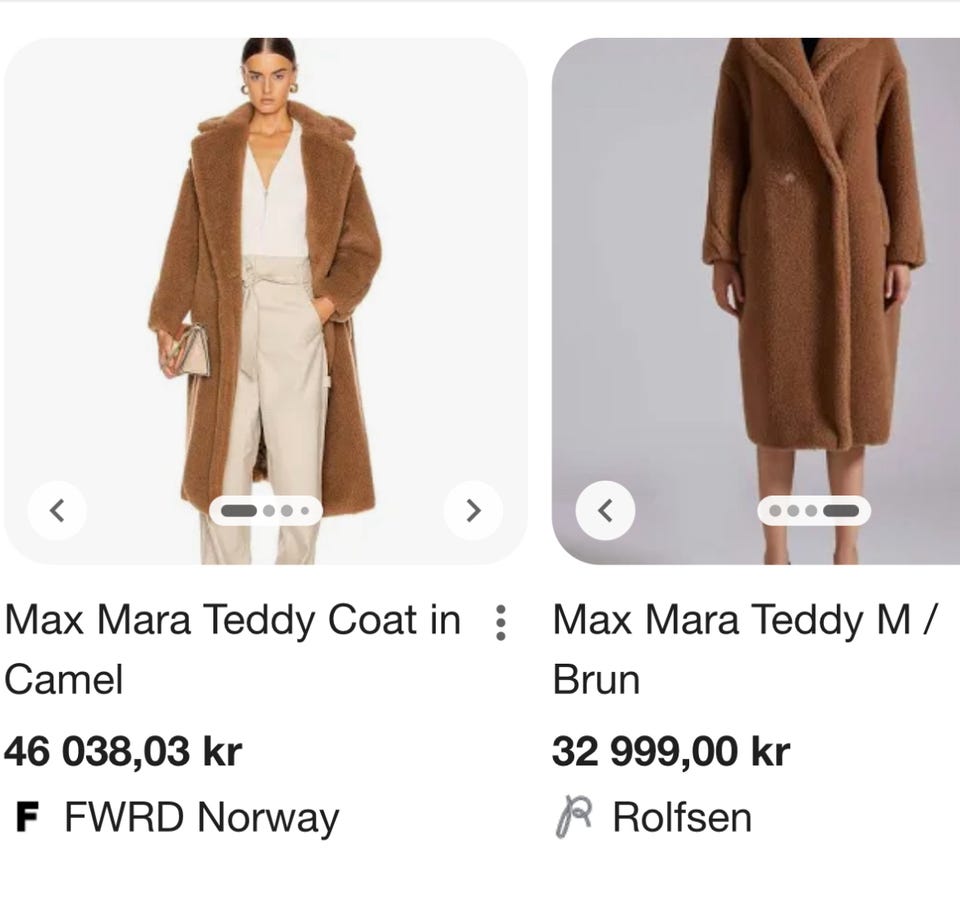Screen dimensions: 960x900
Task: Select first image indicator on Camel coat
Action: coord(239,511)
